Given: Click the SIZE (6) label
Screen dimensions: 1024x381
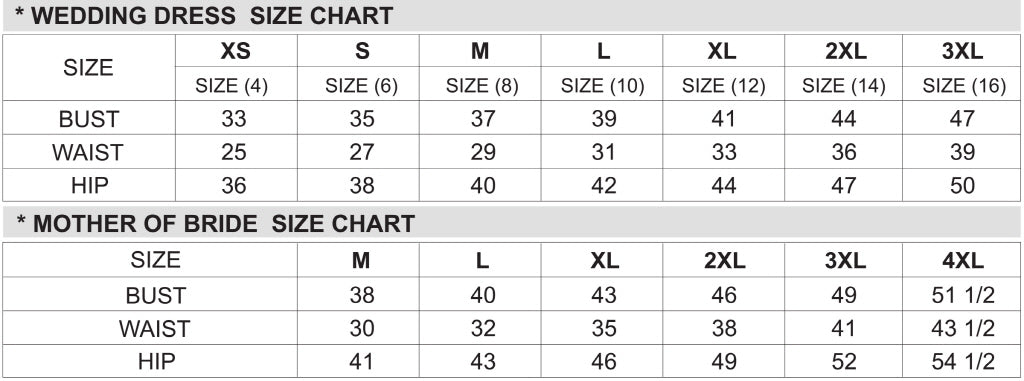Looking at the screenshot, I should coord(361,86).
